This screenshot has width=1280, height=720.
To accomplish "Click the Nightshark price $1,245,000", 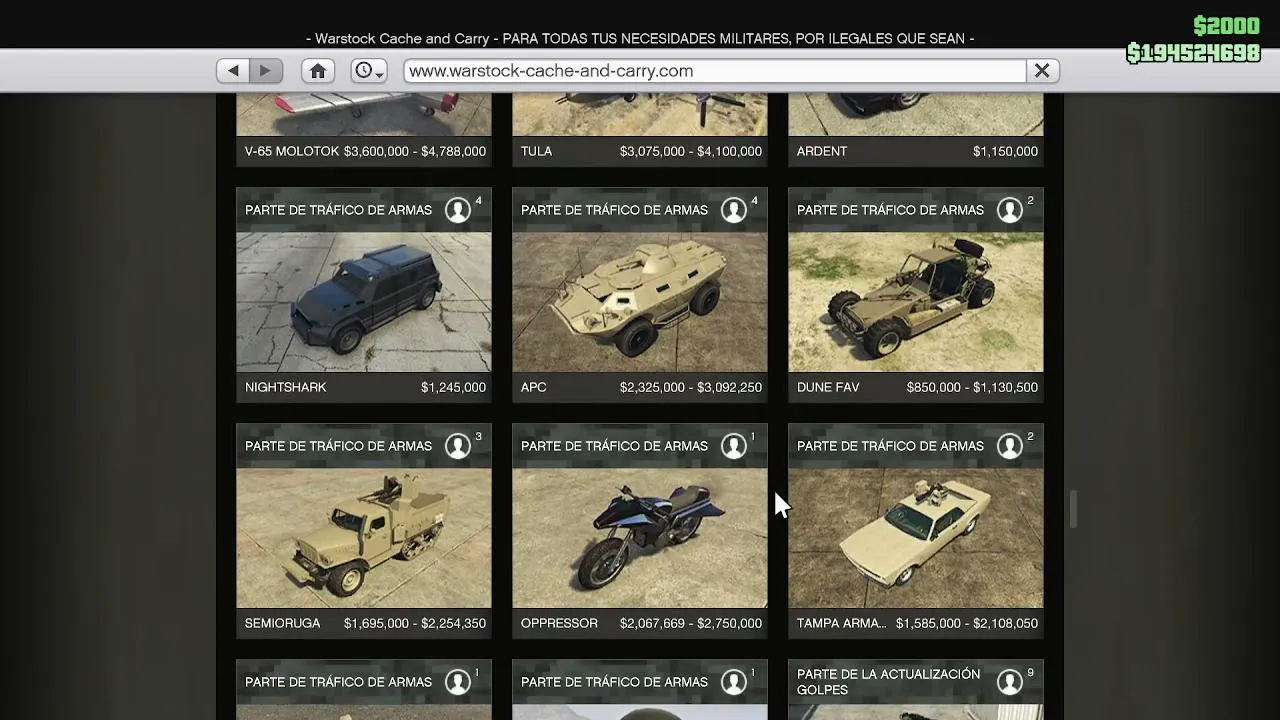I will click(x=453, y=387).
